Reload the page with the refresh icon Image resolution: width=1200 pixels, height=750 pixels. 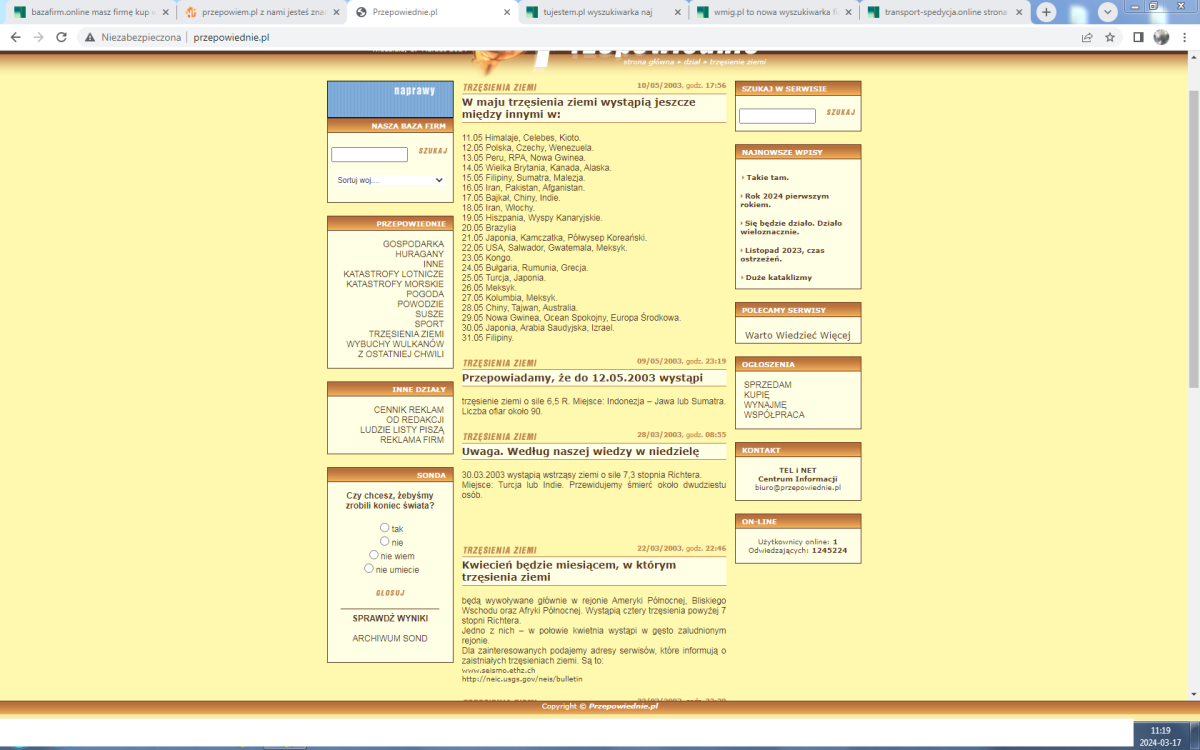tap(61, 37)
